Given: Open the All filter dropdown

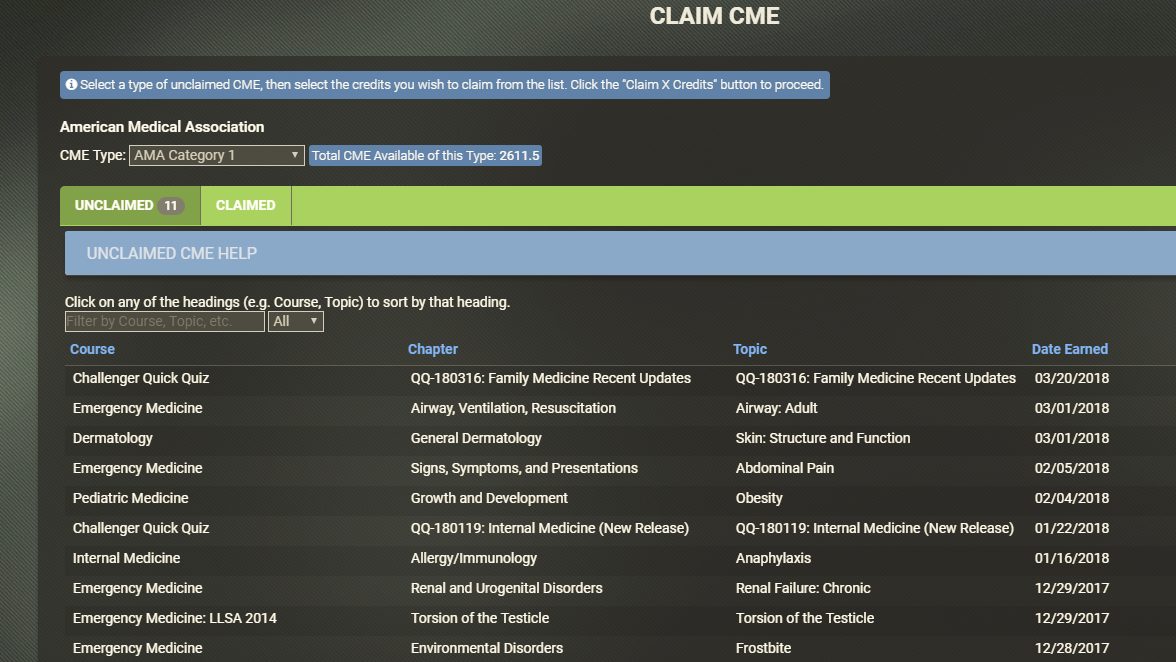Looking at the screenshot, I should [296, 321].
